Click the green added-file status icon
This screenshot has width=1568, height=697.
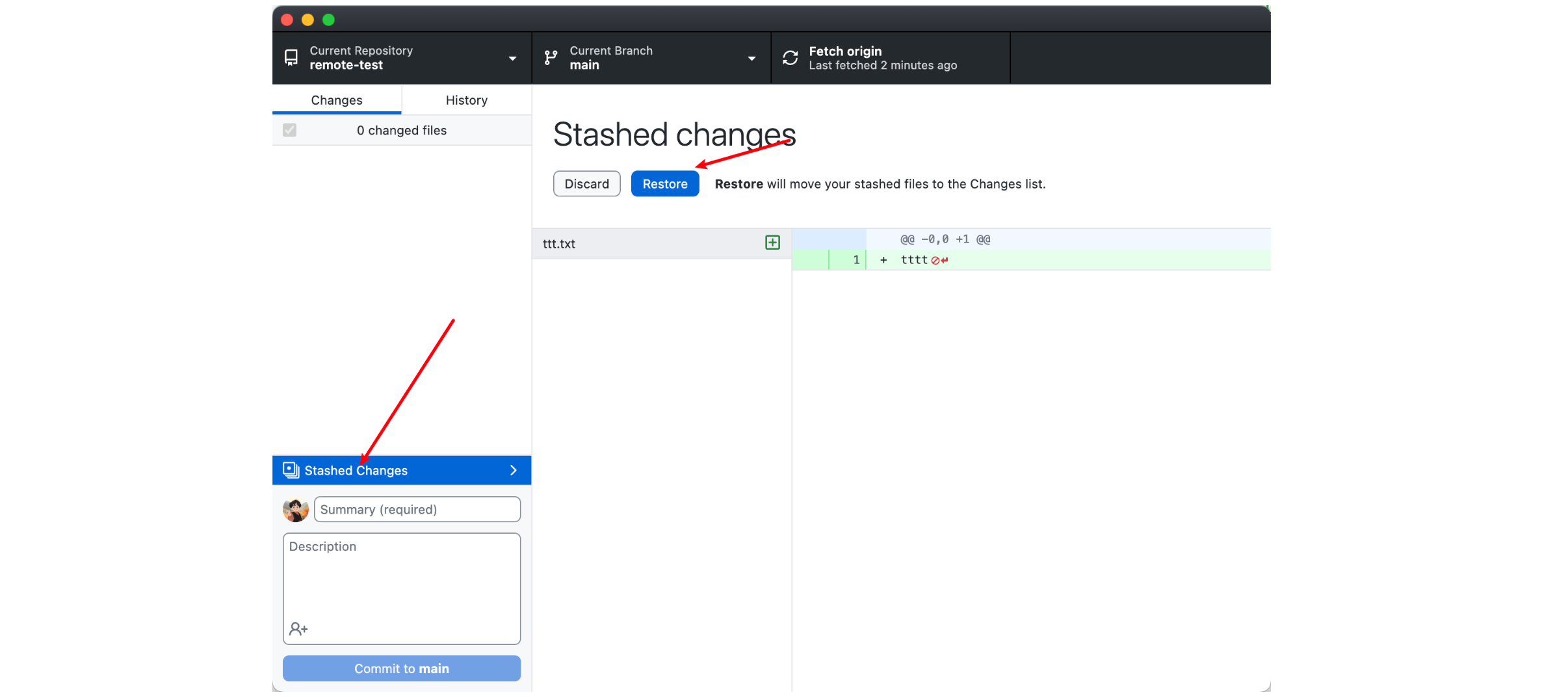772,243
